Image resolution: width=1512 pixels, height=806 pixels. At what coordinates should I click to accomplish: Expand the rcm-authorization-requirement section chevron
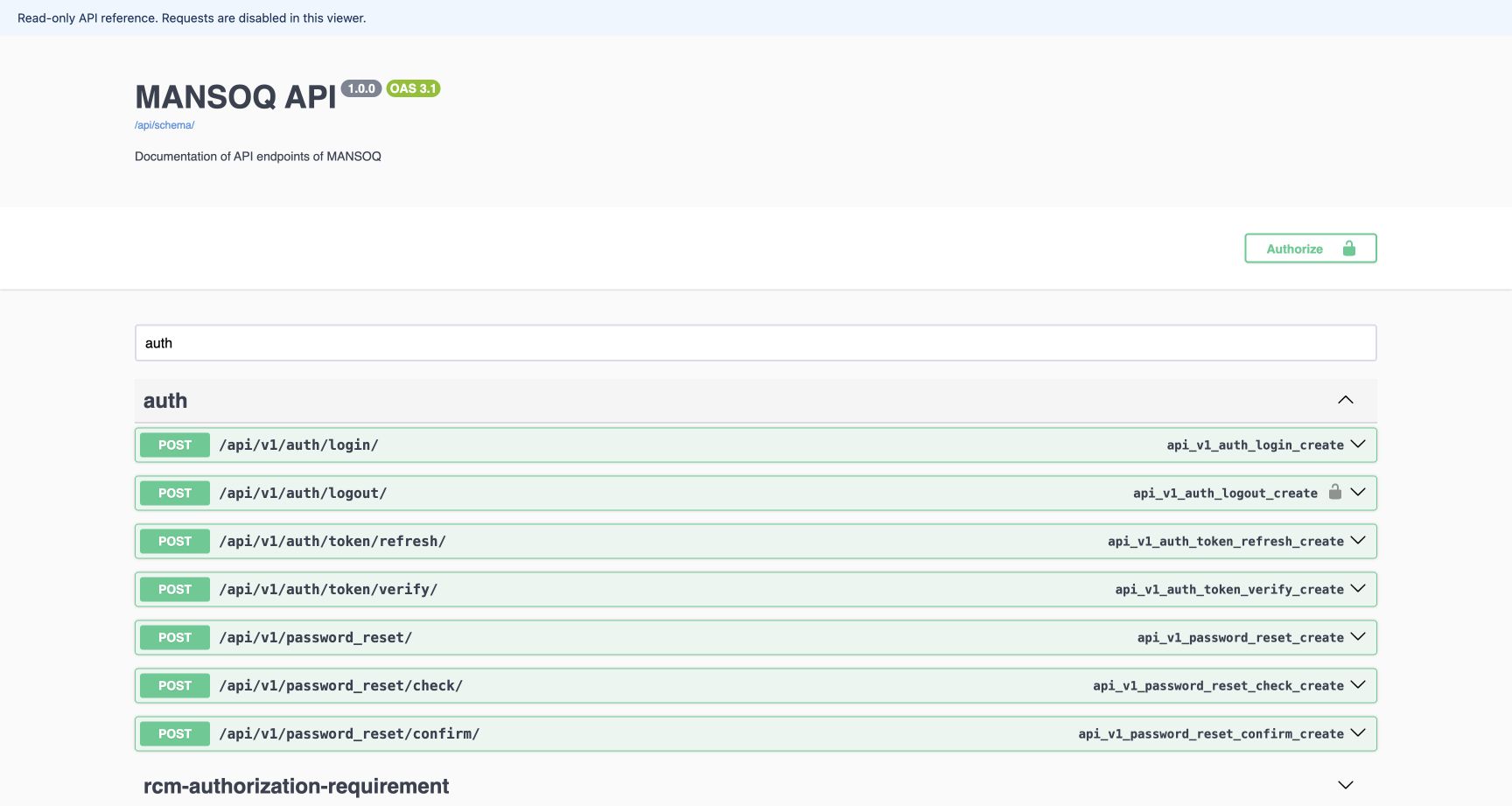1345,785
